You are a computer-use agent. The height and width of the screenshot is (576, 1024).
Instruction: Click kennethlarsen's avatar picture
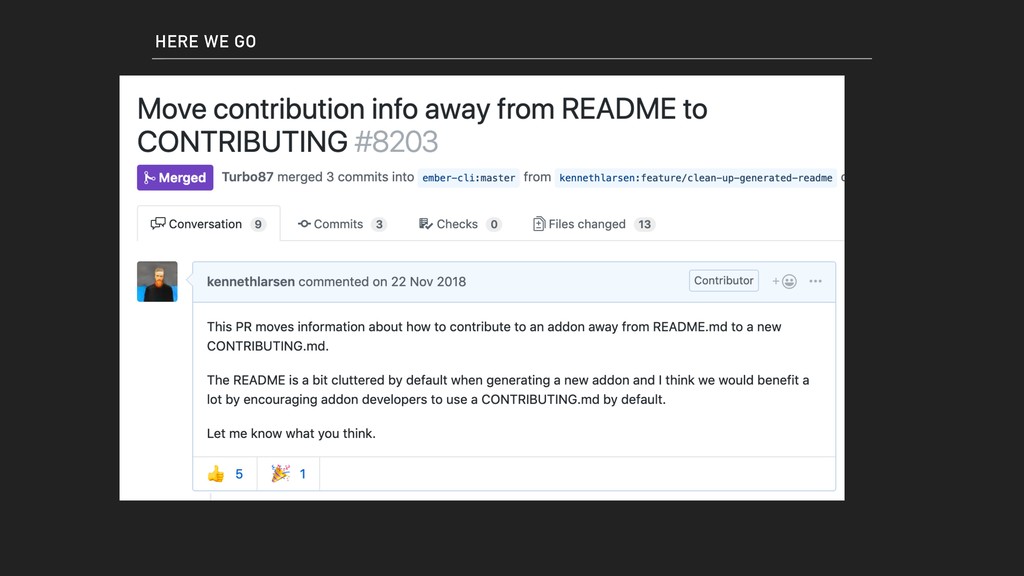coord(157,281)
